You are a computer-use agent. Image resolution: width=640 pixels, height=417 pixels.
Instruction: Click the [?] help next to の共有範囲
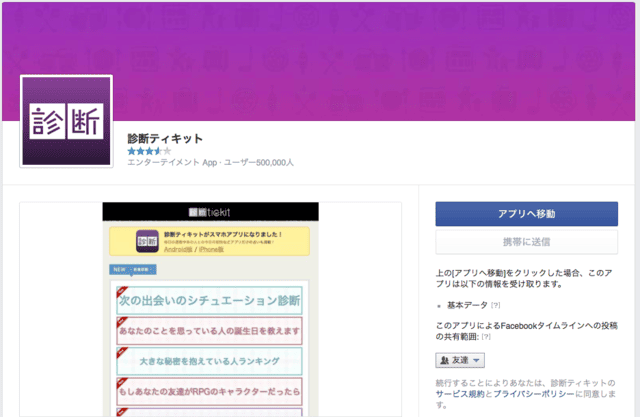click(x=486, y=337)
